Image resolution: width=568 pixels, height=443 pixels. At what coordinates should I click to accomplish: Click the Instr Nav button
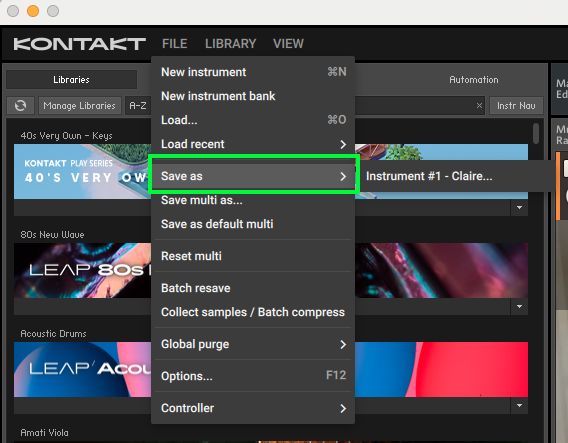tap(516, 105)
